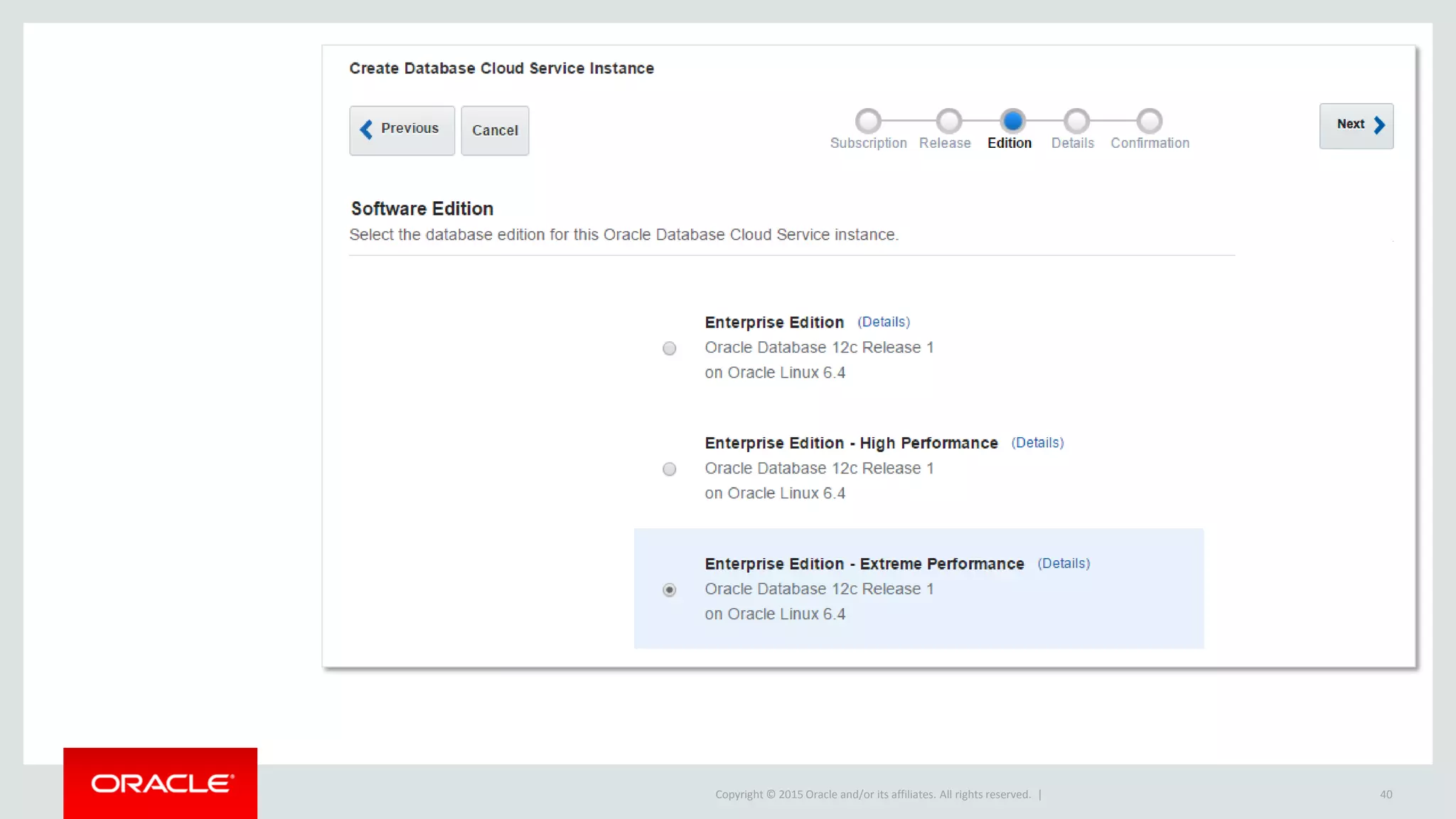This screenshot has height=819, width=1456.
Task: Click the Details step circle
Action: pos(1076,121)
